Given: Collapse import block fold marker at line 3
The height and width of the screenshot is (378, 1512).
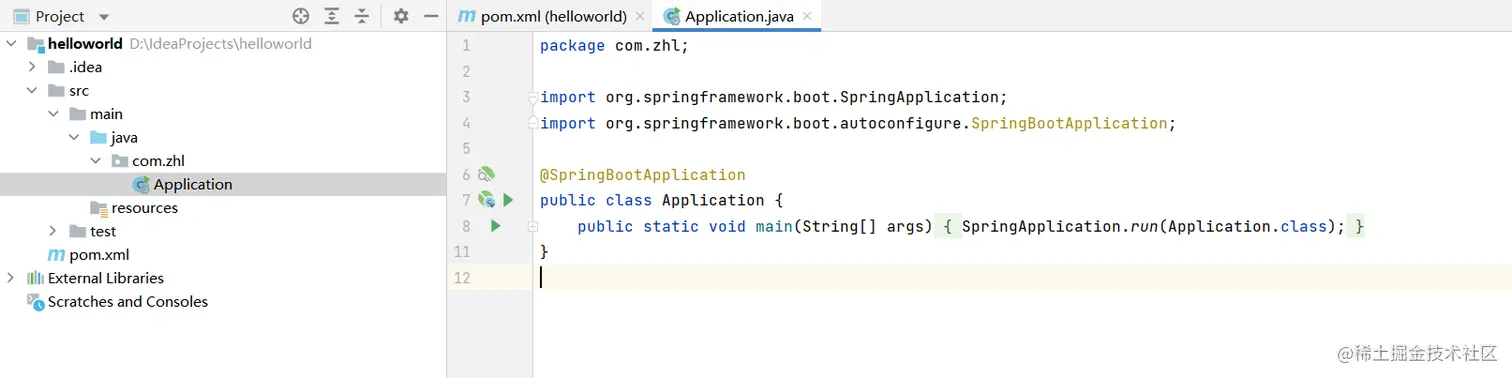Looking at the screenshot, I should [x=533, y=97].
